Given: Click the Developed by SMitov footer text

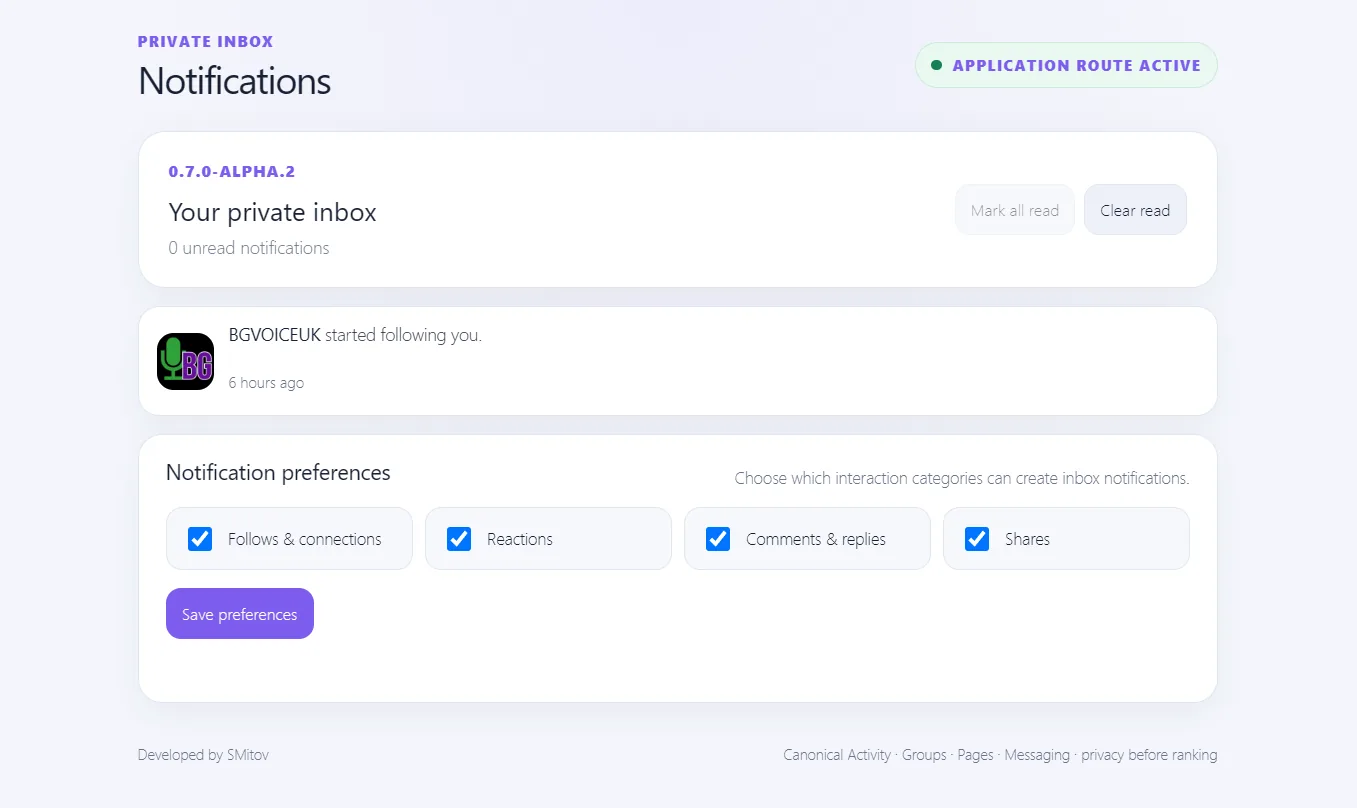Looking at the screenshot, I should click(203, 755).
